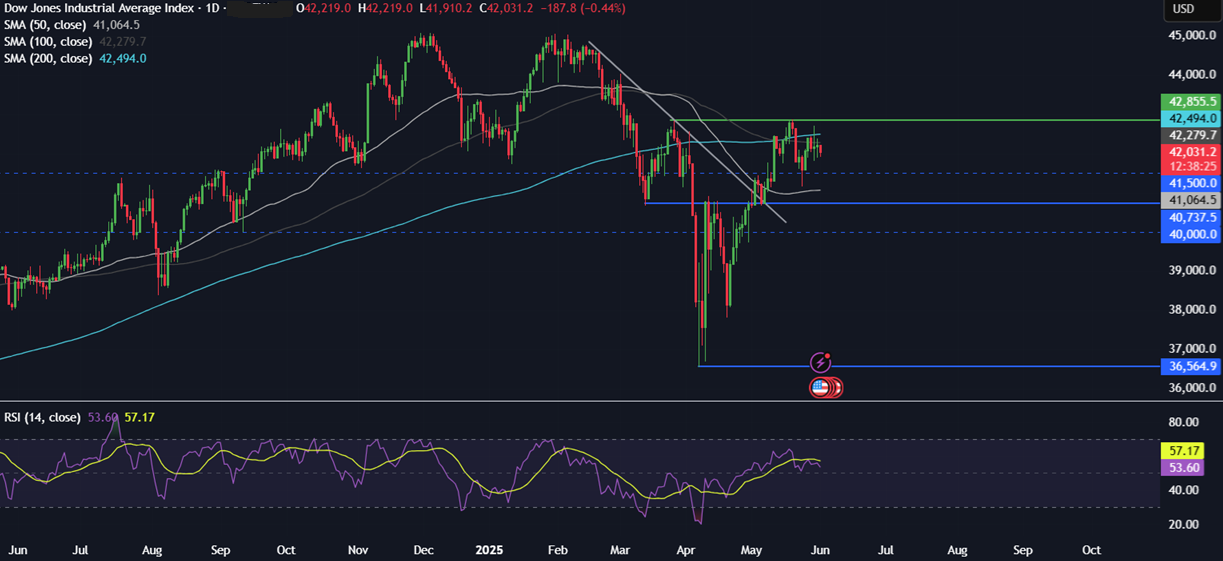Open the purple lightning bolt event icon
1223x561 pixels.
point(821,362)
